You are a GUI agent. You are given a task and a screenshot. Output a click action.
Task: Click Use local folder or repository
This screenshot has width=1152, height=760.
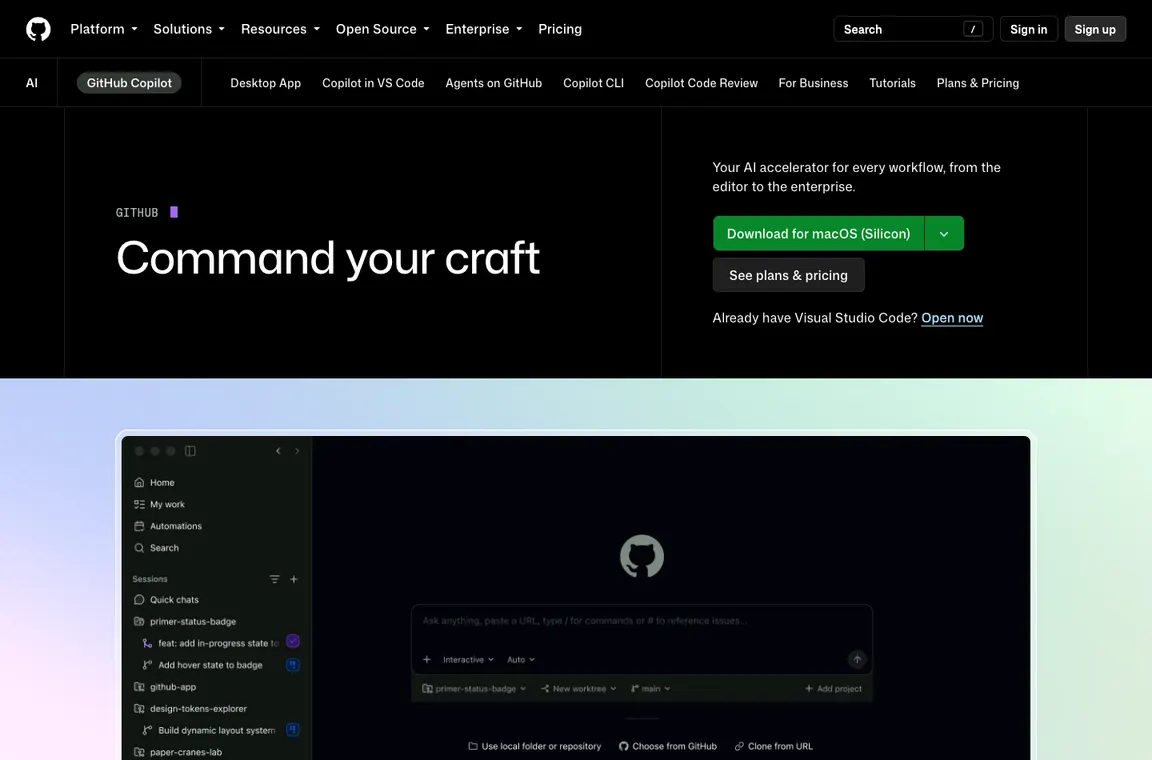(x=535, y=747)
